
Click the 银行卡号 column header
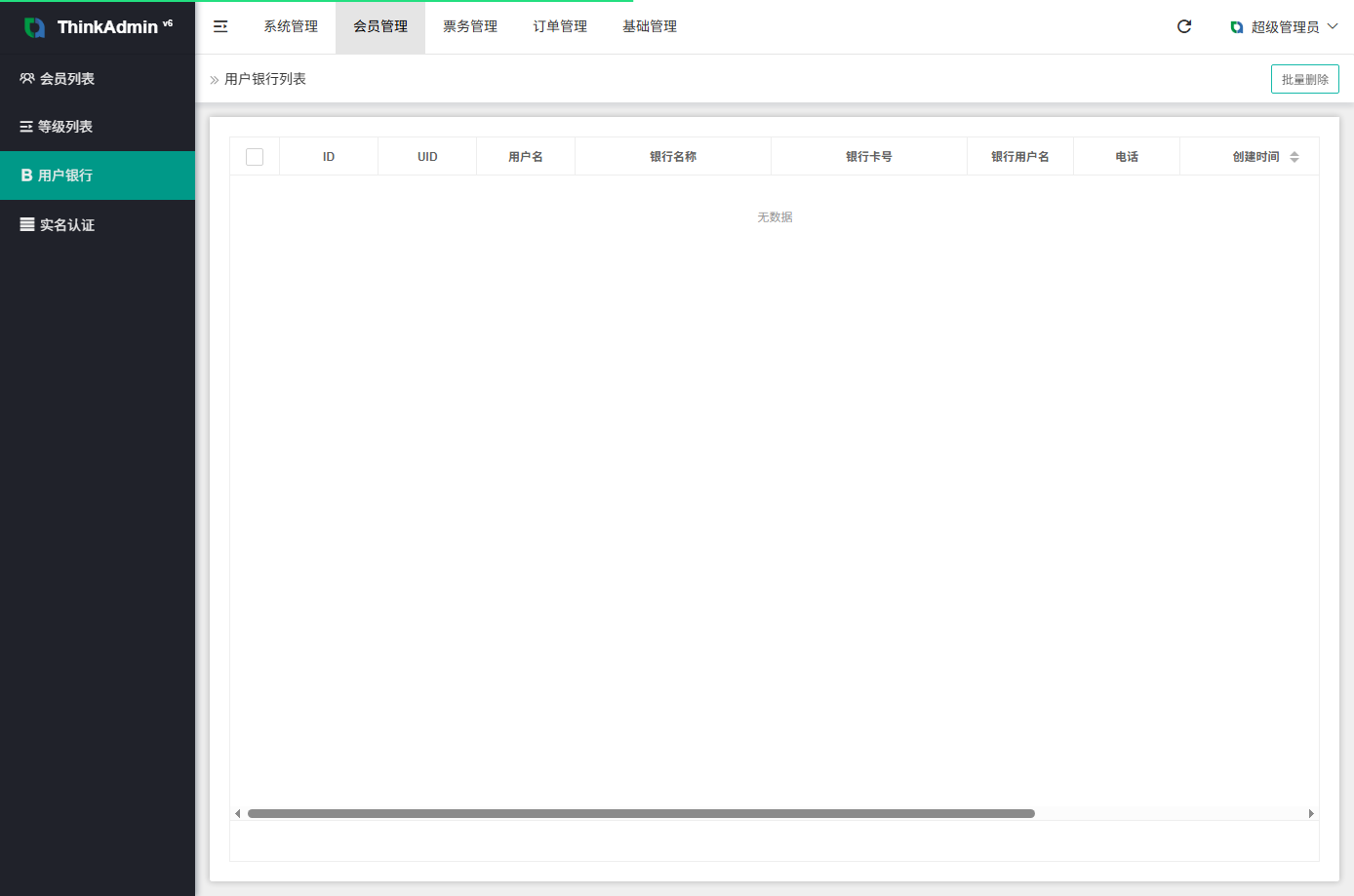click(x=869, y=157)
